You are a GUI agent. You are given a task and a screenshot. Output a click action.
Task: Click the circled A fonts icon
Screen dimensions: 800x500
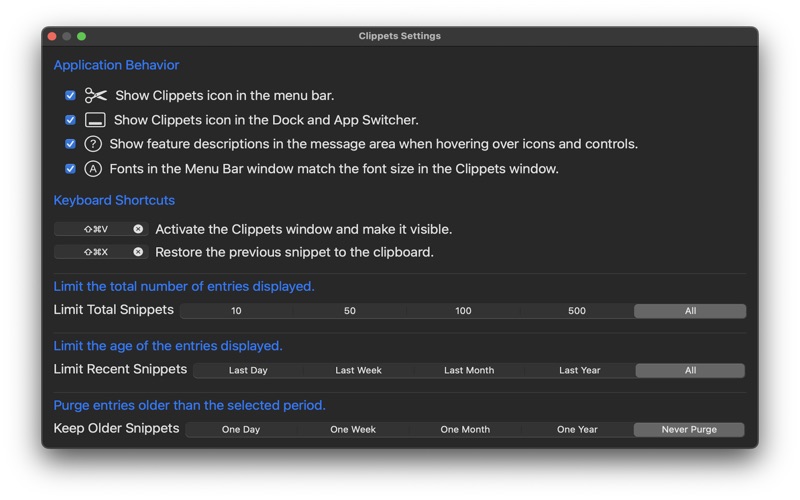click(x=93, y=169)
